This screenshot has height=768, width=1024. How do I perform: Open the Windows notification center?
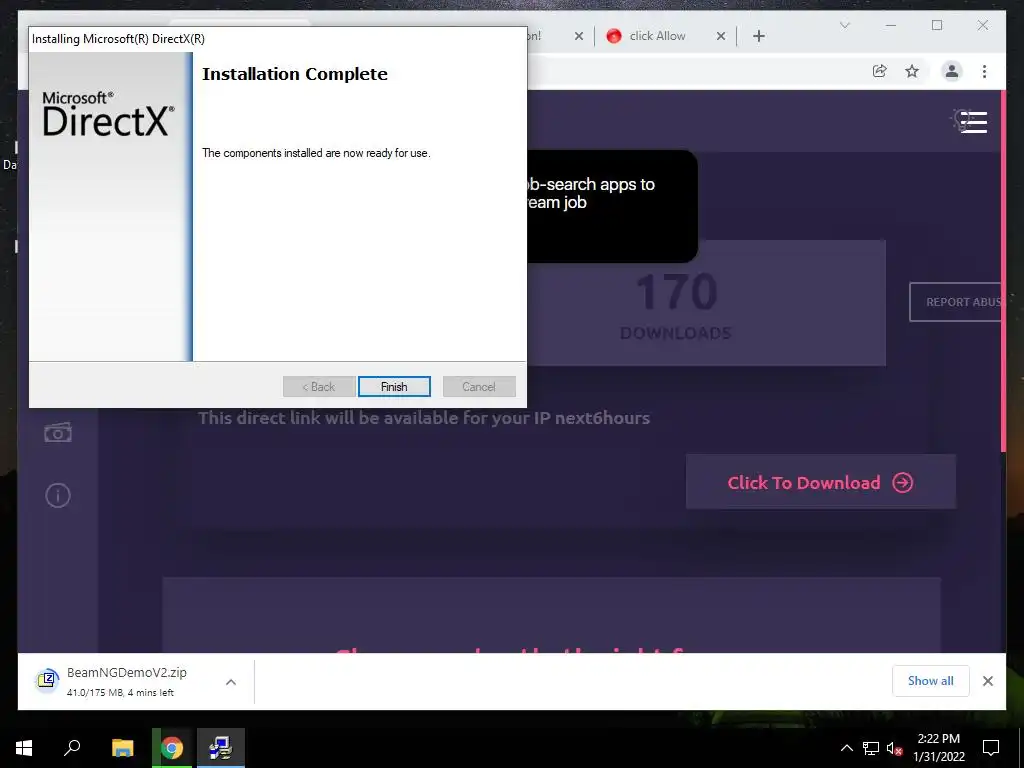click(x=991, y=748)
